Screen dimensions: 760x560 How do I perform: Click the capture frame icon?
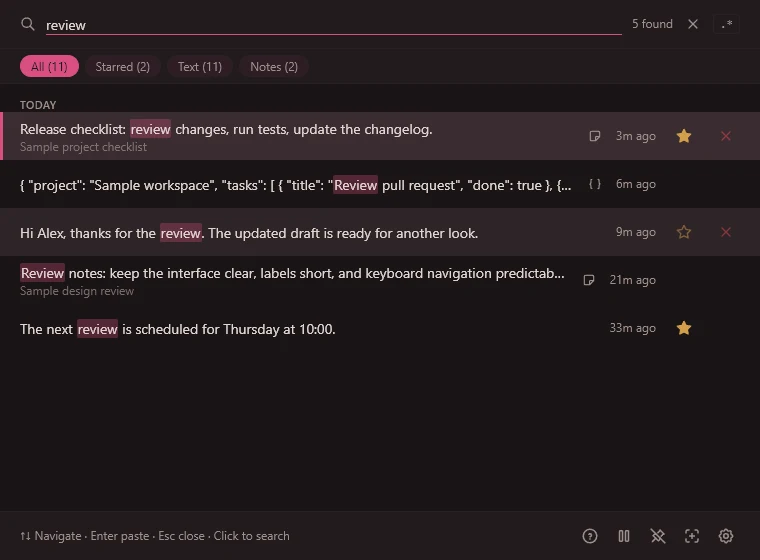[692, 536]
